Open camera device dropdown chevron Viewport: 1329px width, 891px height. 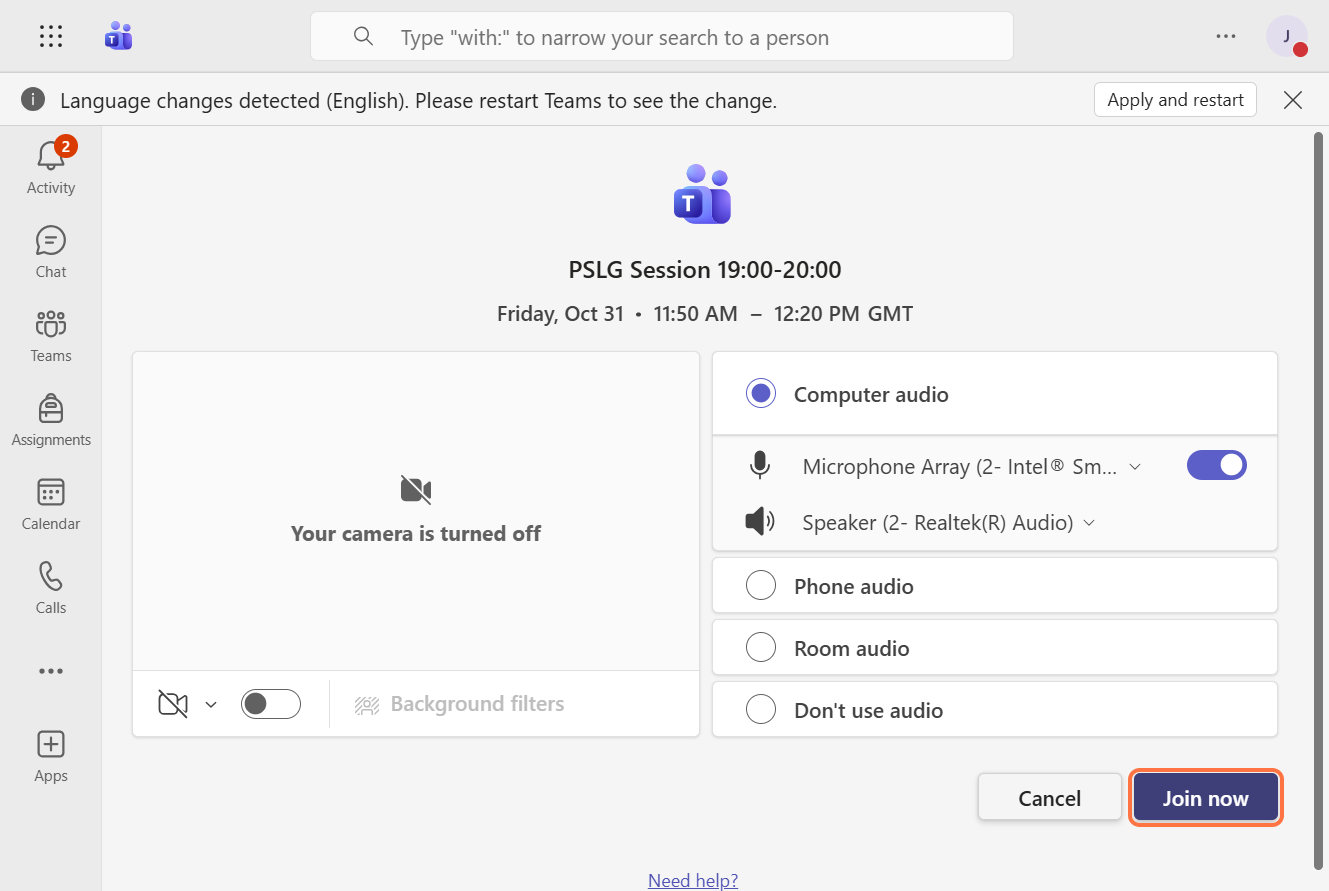click(211, 705)
